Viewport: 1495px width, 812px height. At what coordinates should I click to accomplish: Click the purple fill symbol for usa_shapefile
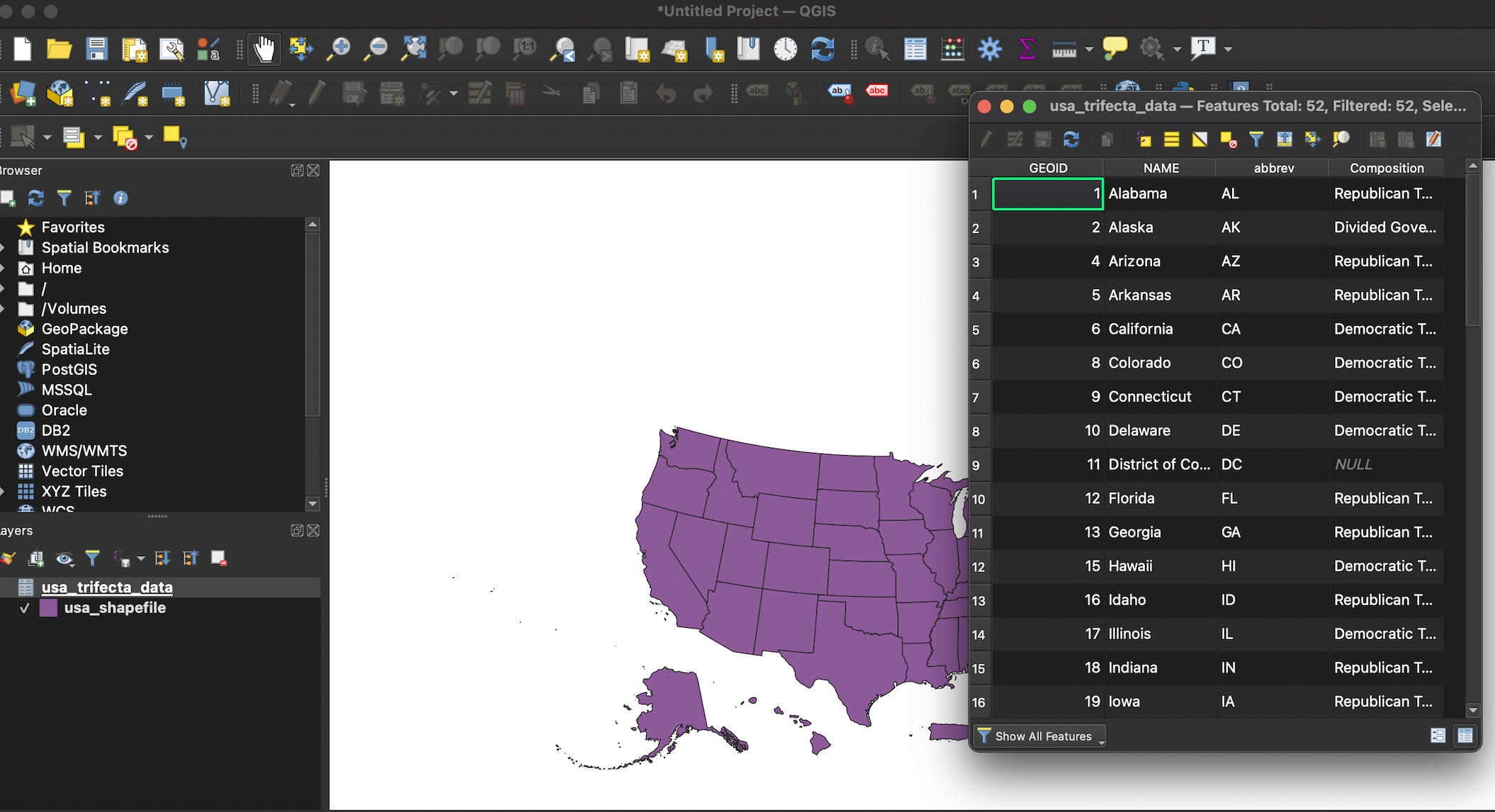click(x=48, y=608)
